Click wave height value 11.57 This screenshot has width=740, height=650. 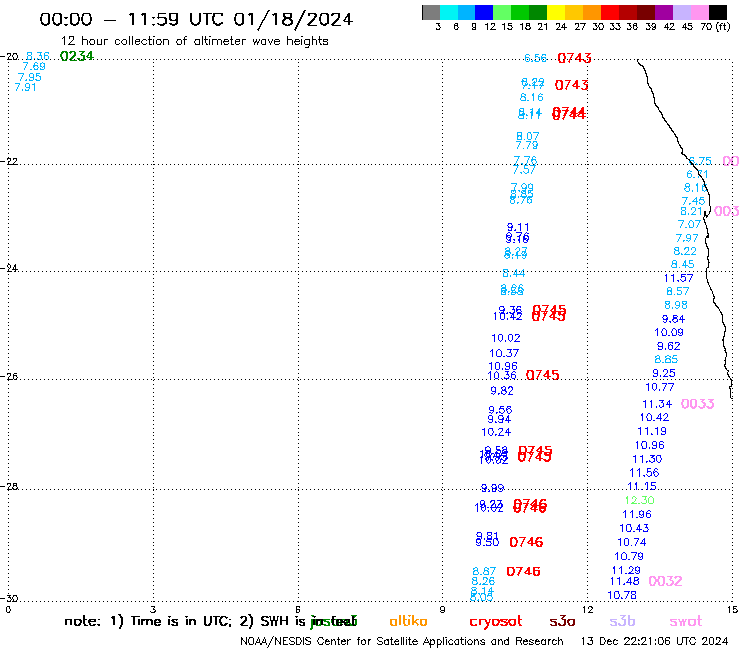pyautogui.click(x=679, y=279)
